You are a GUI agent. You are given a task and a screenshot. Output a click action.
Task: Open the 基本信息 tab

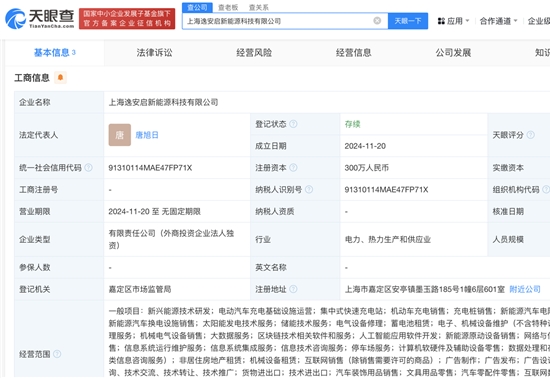pos(55,53)
